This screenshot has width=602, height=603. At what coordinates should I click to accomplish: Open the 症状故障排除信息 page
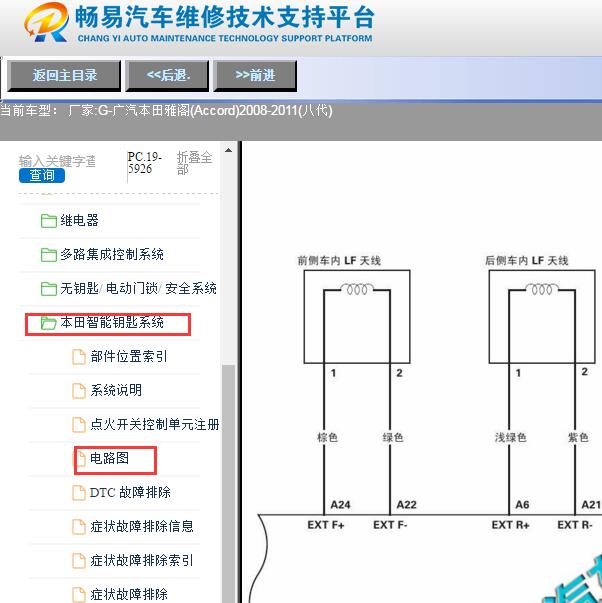(x=142, y=526)
